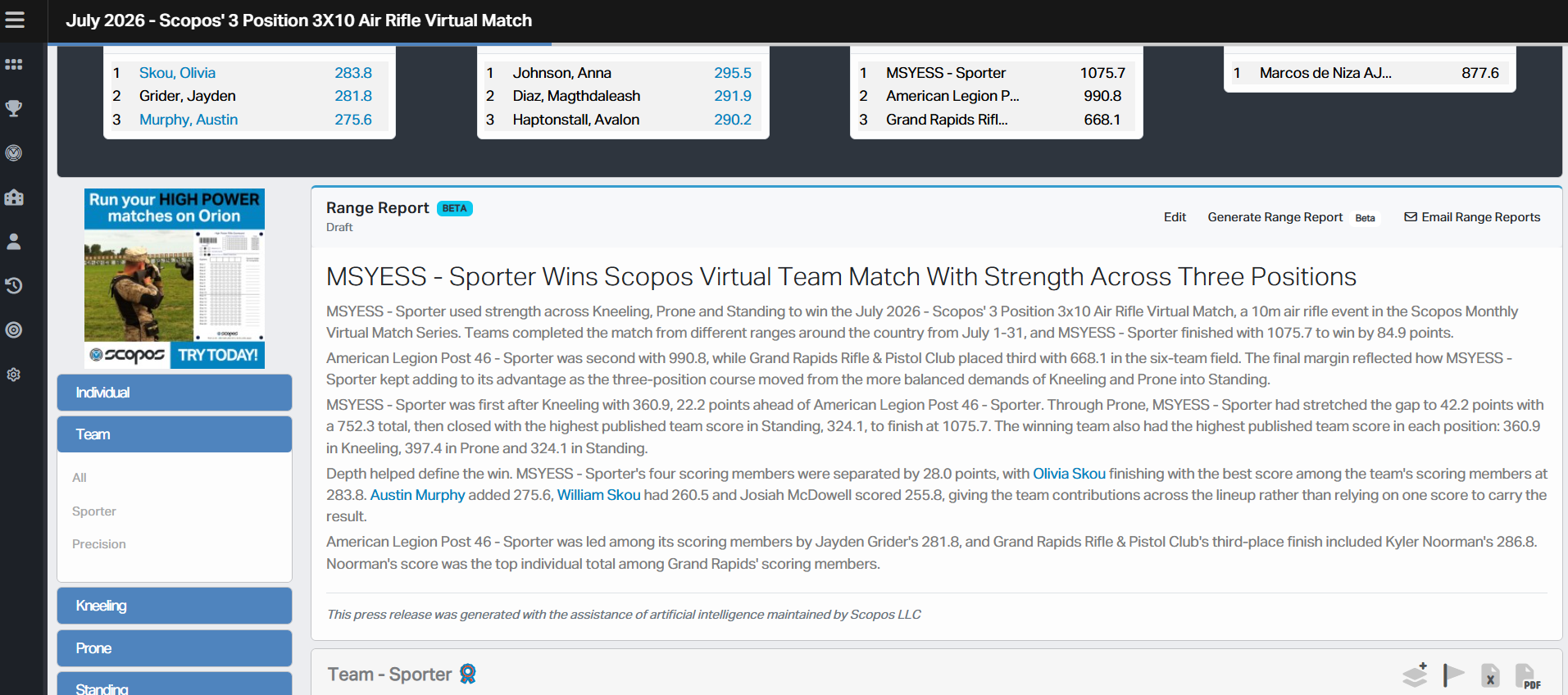The image size is (1568, 695).
Task: Open the apps grid icon in sidebar
Action: (x=14, y=65)
